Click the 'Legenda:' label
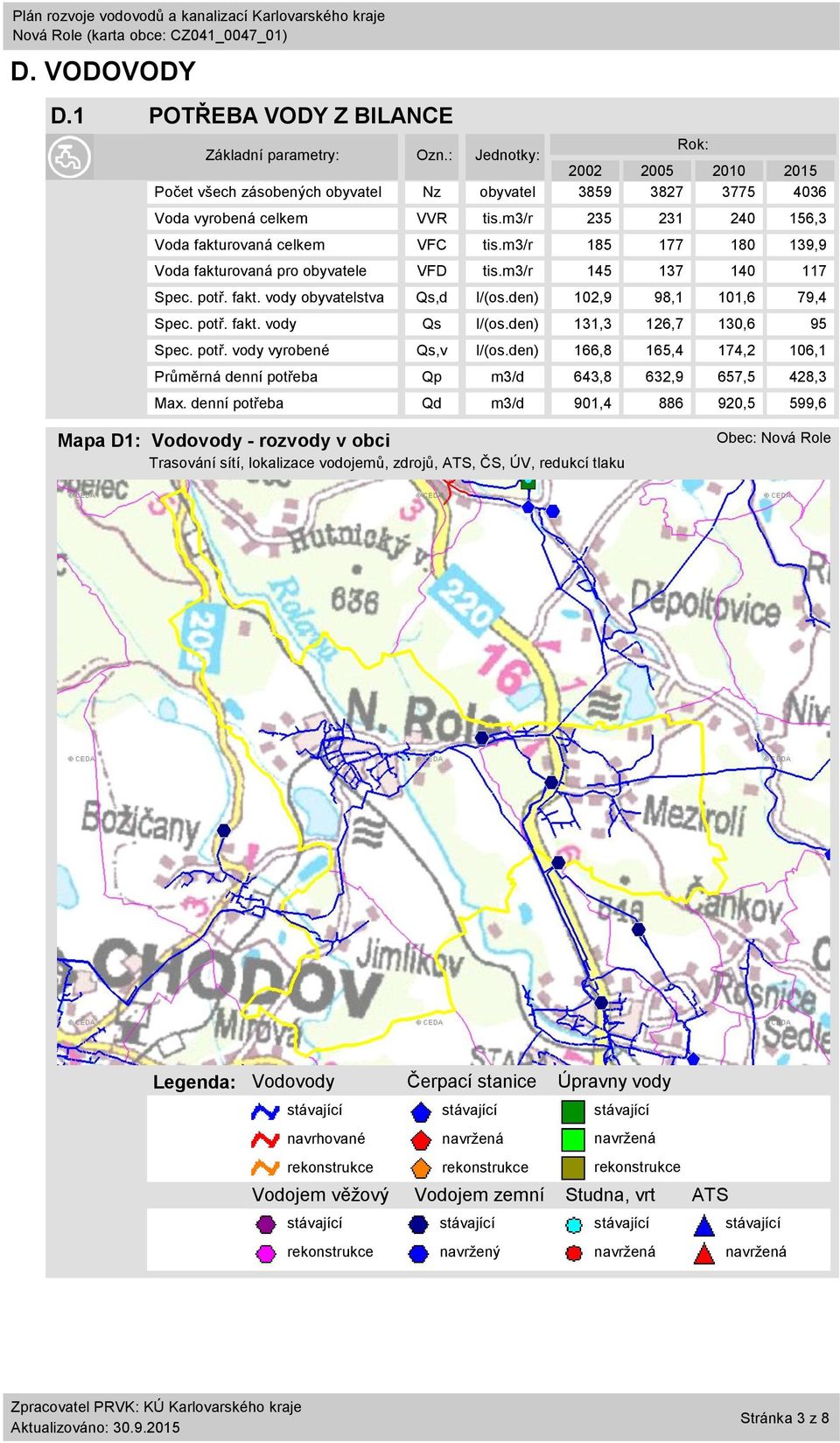Screen dimensions: 840x1443 coord(194,1082)
